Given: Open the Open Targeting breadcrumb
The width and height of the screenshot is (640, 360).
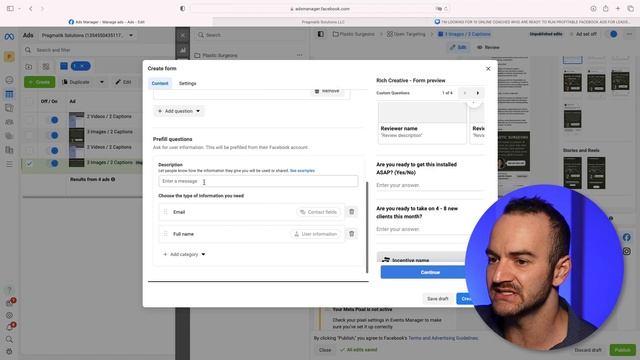Looking at the screenshot, I should pyautogui.click(x=406, y=34).
